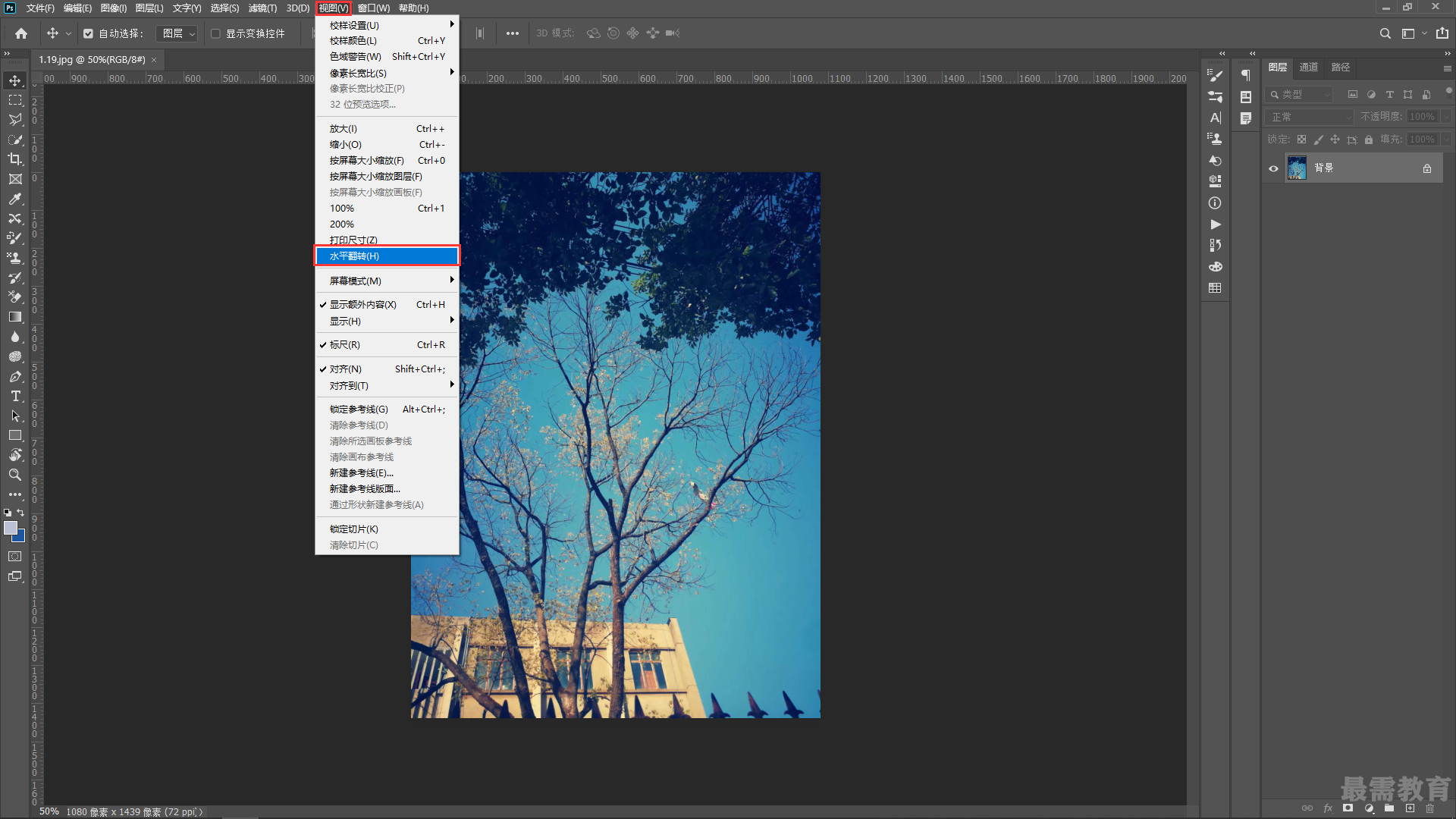1456x819 pixels.
Task: Enable Show Transform Controls checkbox
Action: (215, 33)
